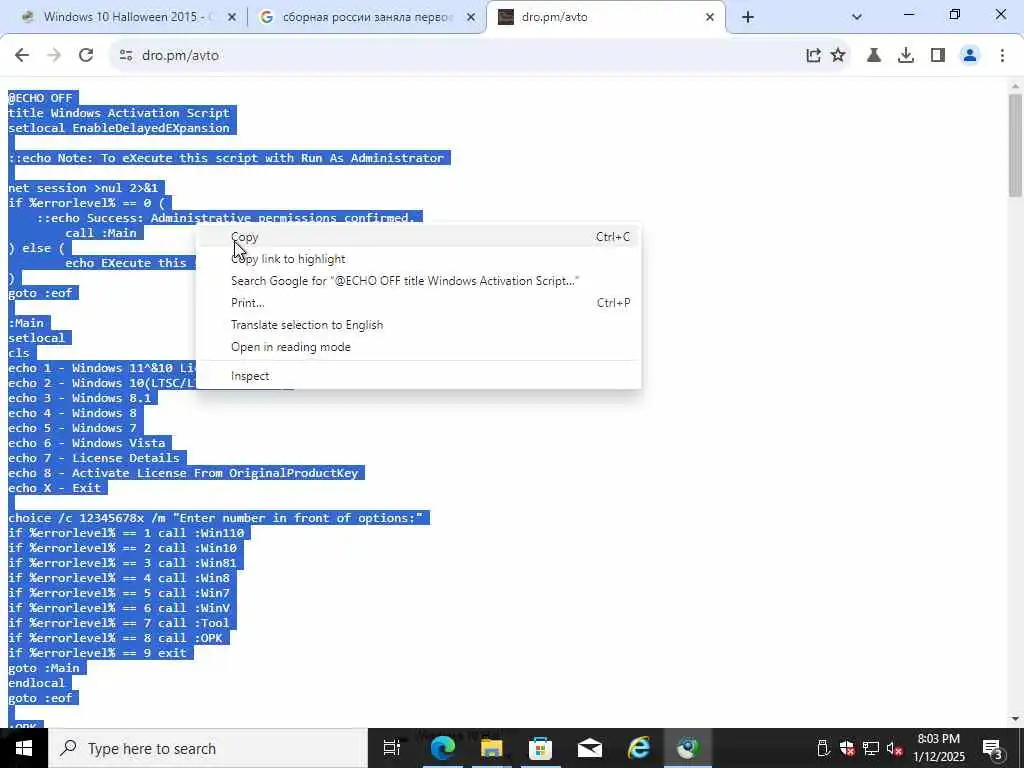Image resolution: width=1024 pixels, height=768 pixels.
Task: Open a new tab with plus button
Action: tap(748, 18)
